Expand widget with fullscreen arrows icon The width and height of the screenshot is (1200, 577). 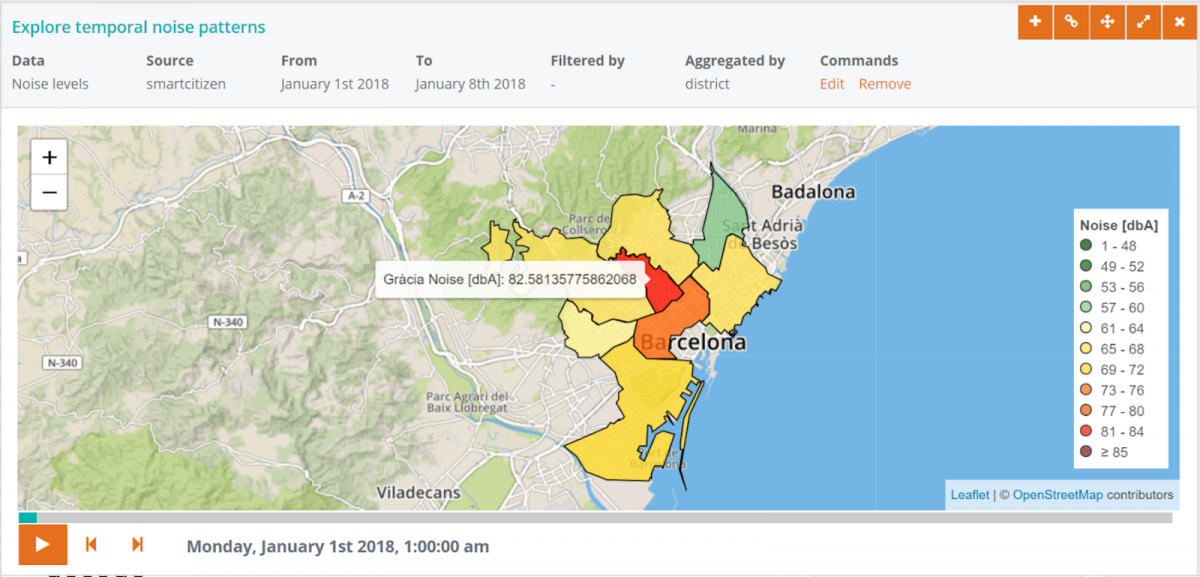(1143, 22)
